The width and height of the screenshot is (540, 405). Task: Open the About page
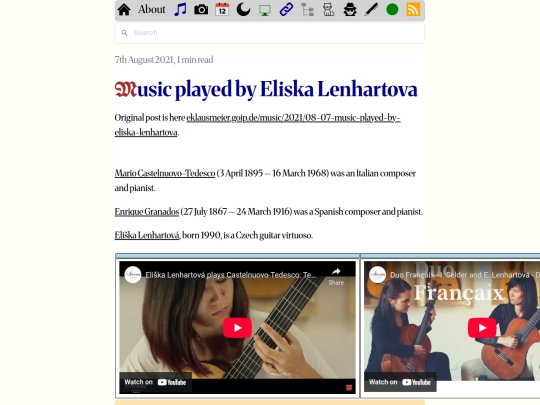(152, 9)
